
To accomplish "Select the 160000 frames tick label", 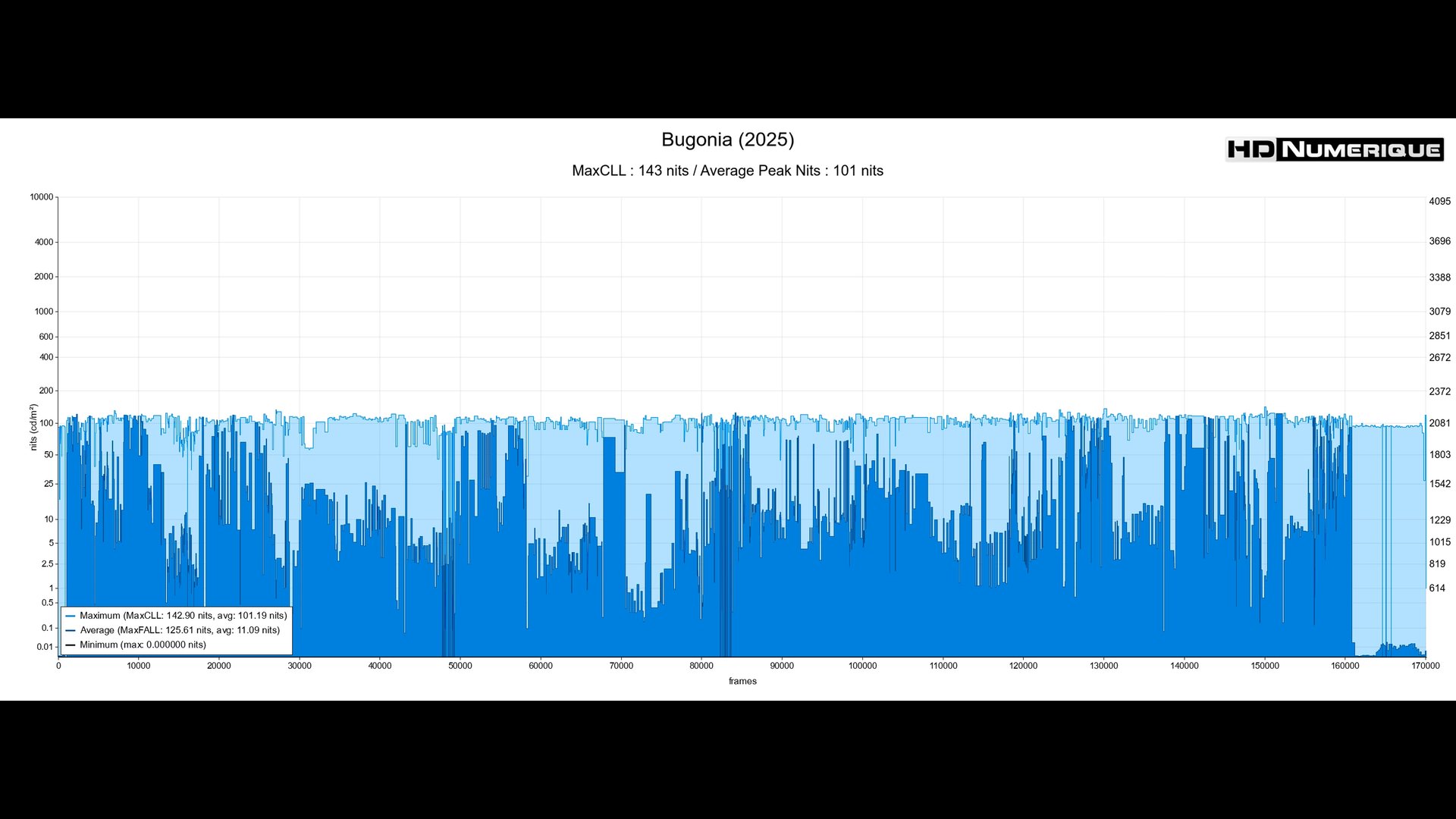I will click(x=1345, y=666).
